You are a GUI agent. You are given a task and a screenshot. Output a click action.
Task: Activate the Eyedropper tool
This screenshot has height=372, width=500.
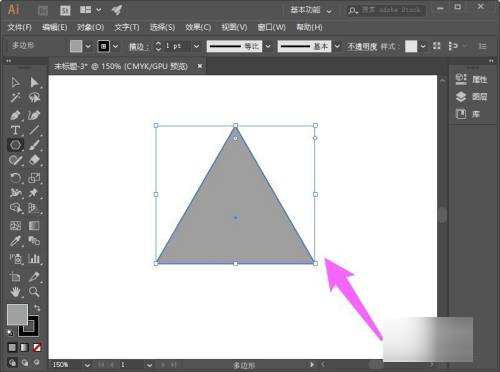[x=15, y=241]
